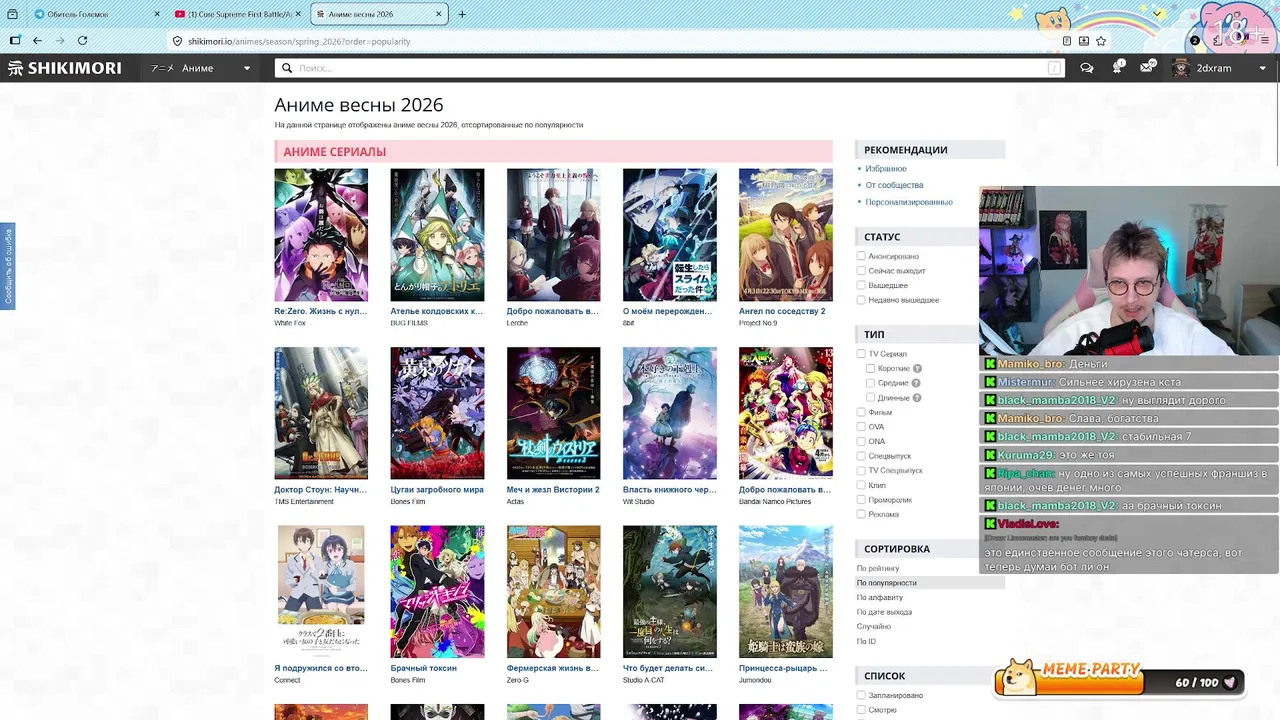Enable the TV Сериал type checkbox

(x=861, y=354)
